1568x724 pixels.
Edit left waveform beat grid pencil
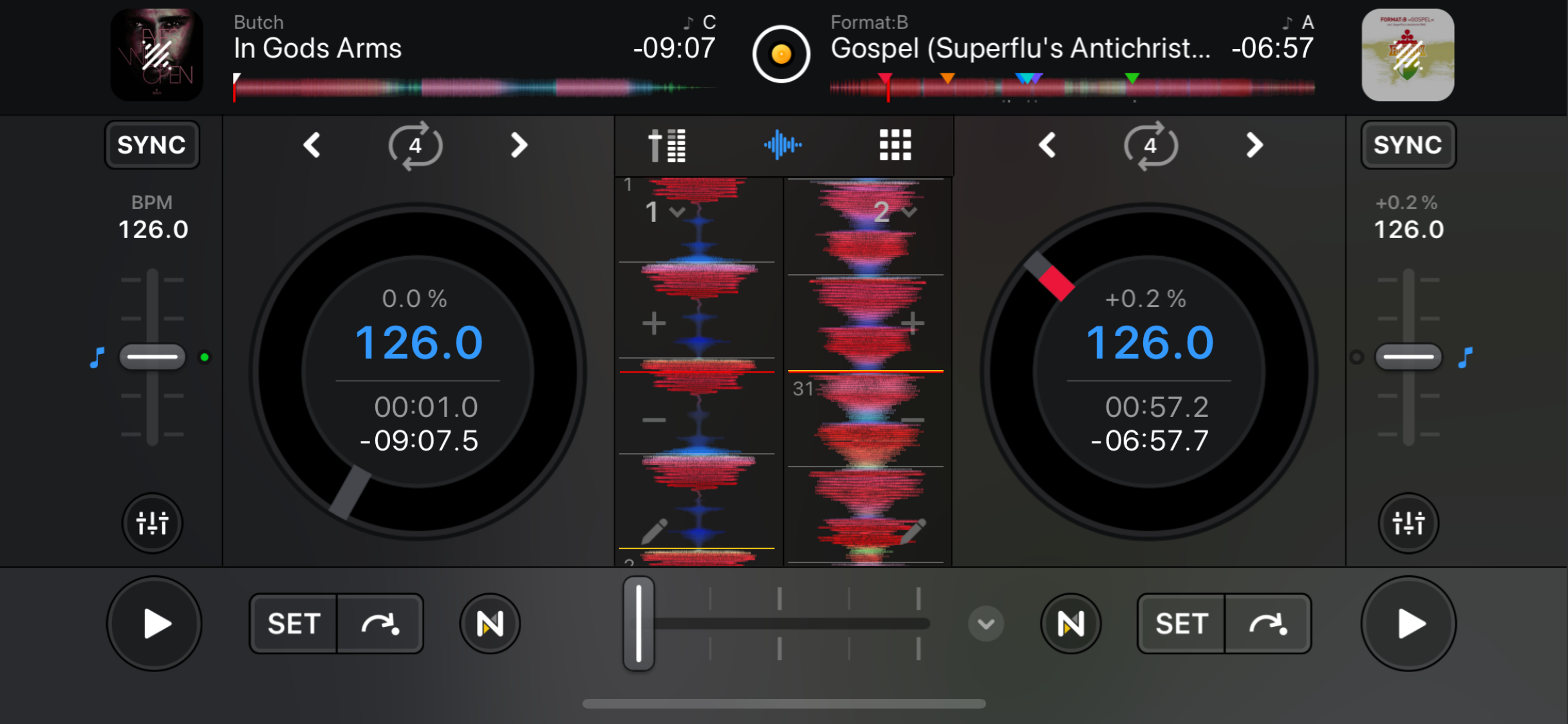click(x=654, y=532)
